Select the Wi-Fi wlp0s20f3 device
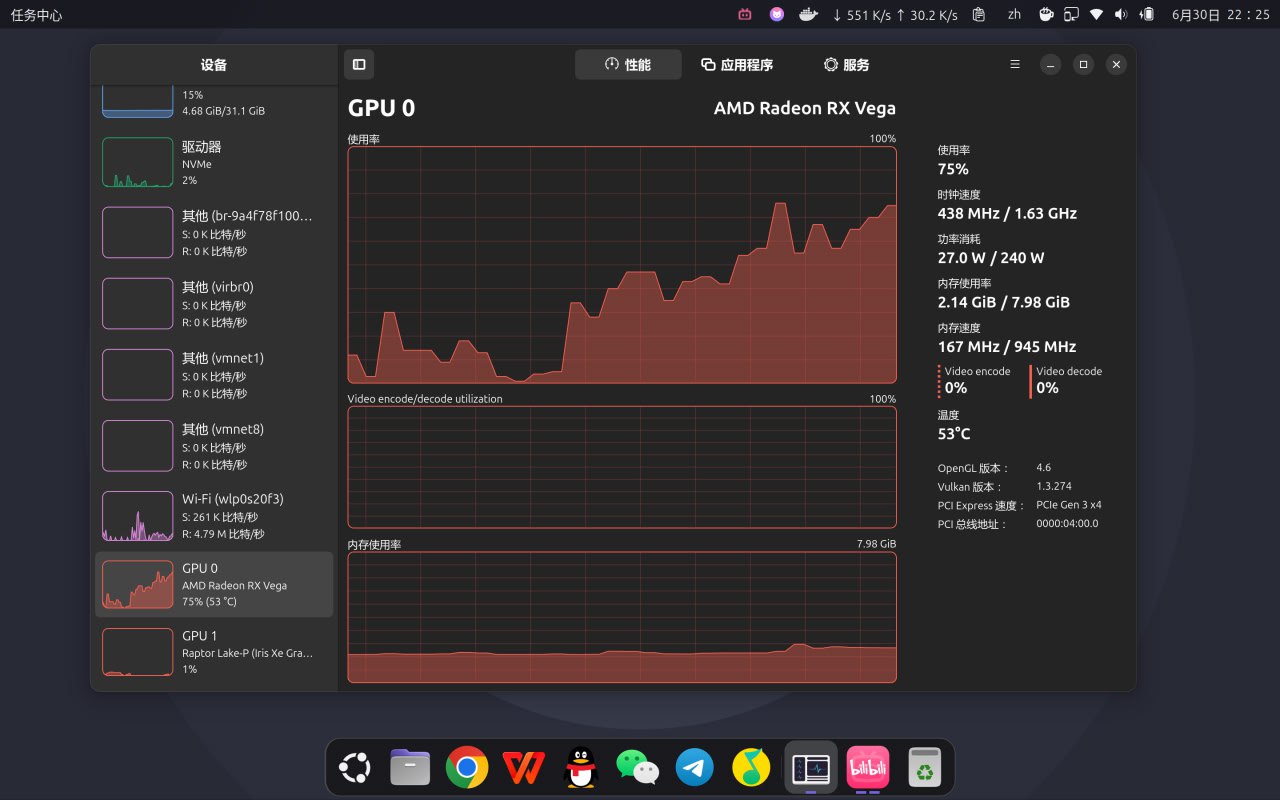Image resolution: width=1280 pixels, height=800 pixels. point(214,516)
